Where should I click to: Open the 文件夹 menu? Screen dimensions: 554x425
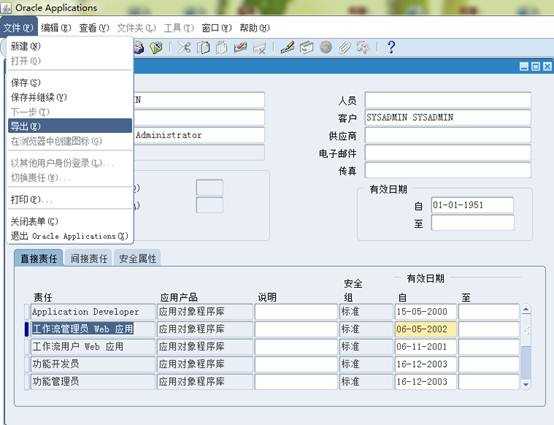pos(136,27)
